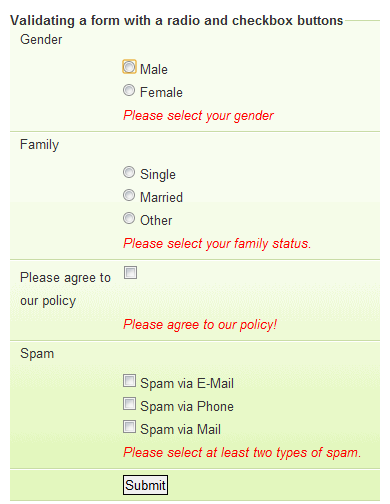Enable the Spam via E-Mail checkbox
Image resolution: width=390 pixels, height=504 pixels.
[129, 381]
